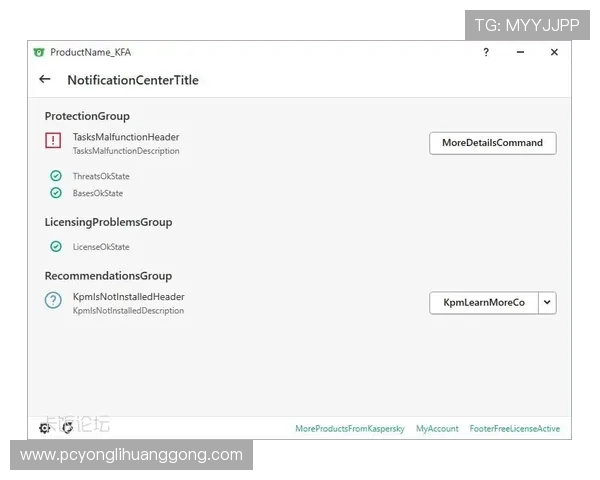Click the FooterFreeLicenseActive link
This screenshot has height=480, width=600.
(515, 429)
